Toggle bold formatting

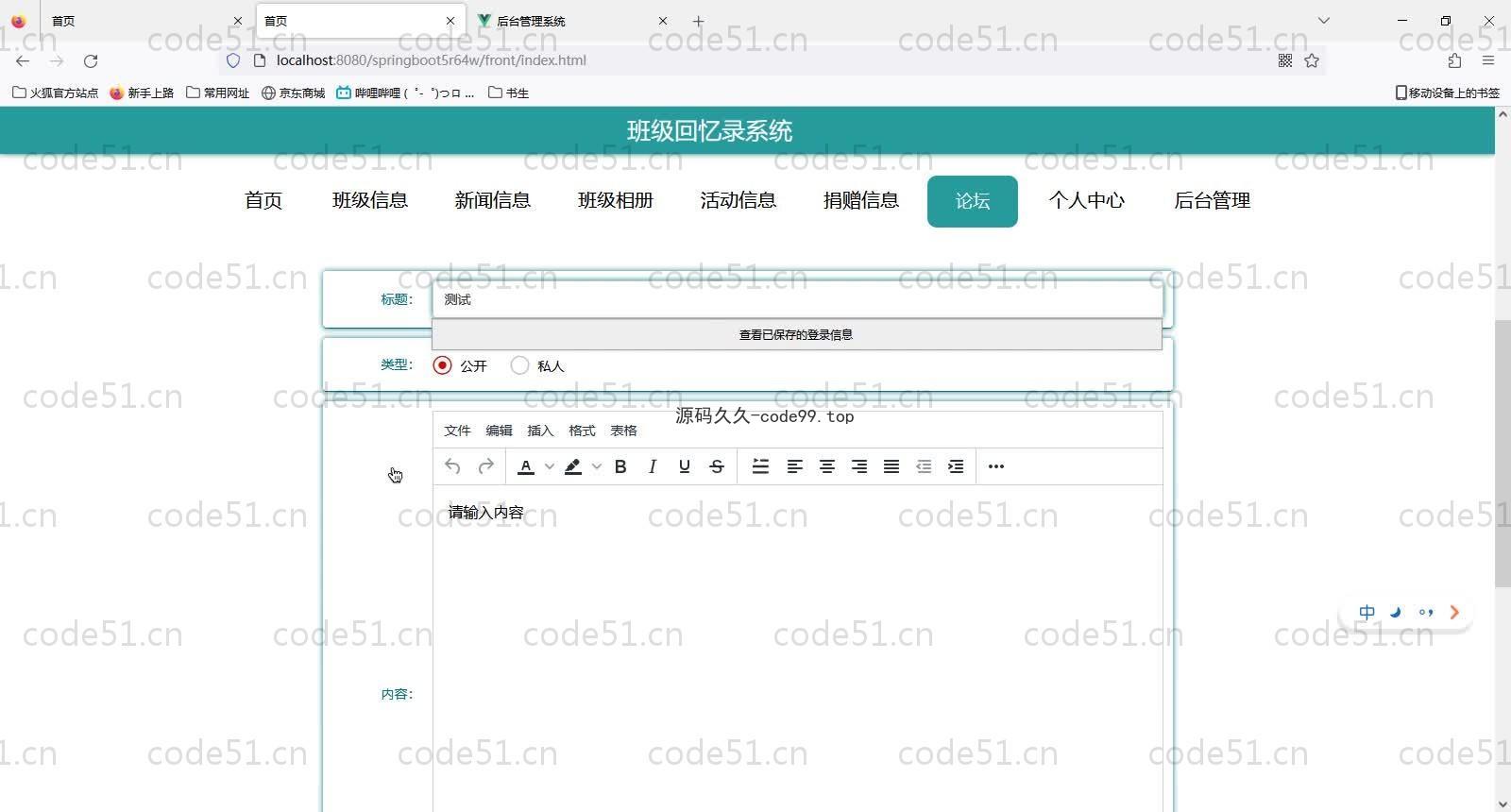point(620,466)
